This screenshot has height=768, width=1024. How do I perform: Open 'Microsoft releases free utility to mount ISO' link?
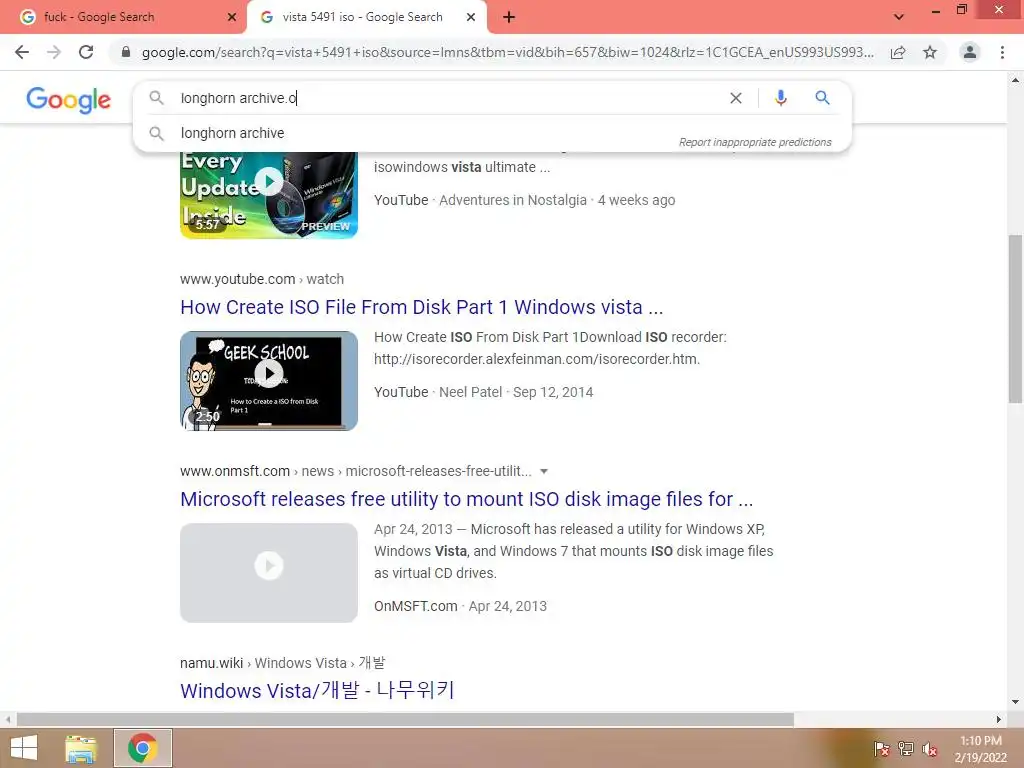pos(467,499)
